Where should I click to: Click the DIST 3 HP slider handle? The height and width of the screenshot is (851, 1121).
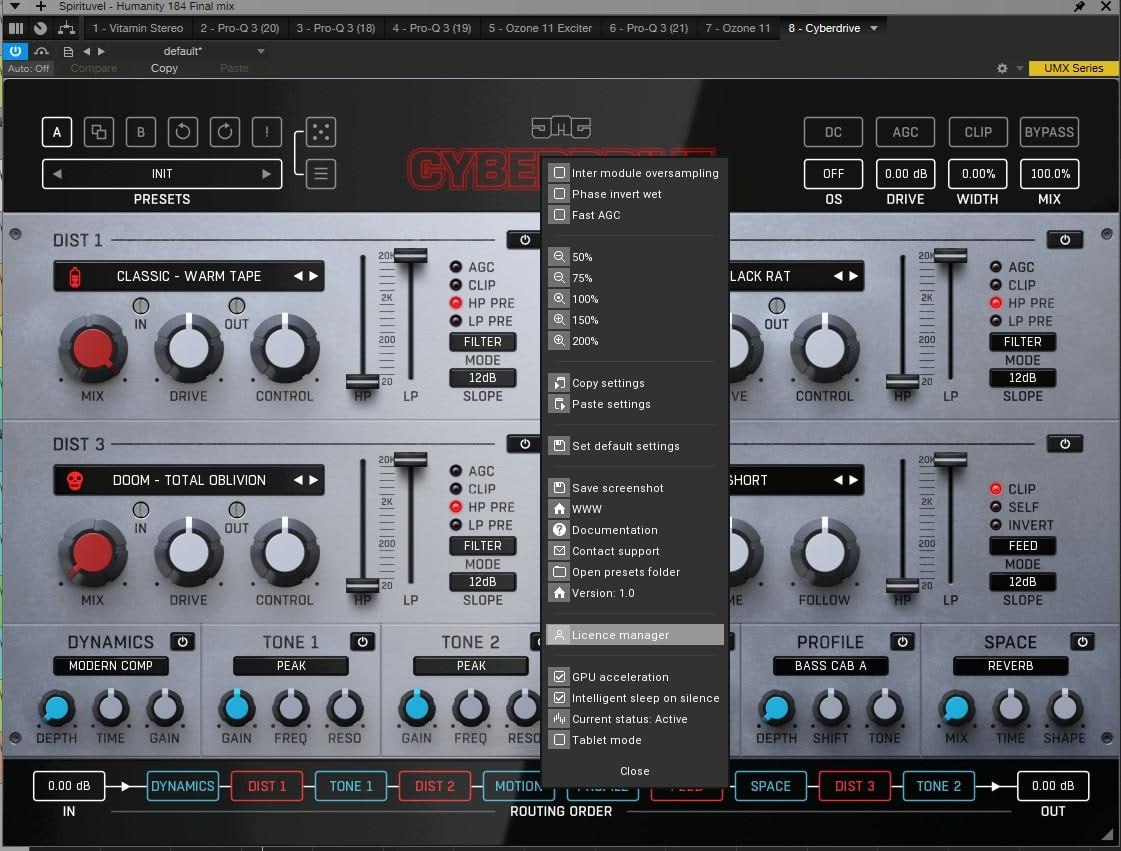(362, 586)
